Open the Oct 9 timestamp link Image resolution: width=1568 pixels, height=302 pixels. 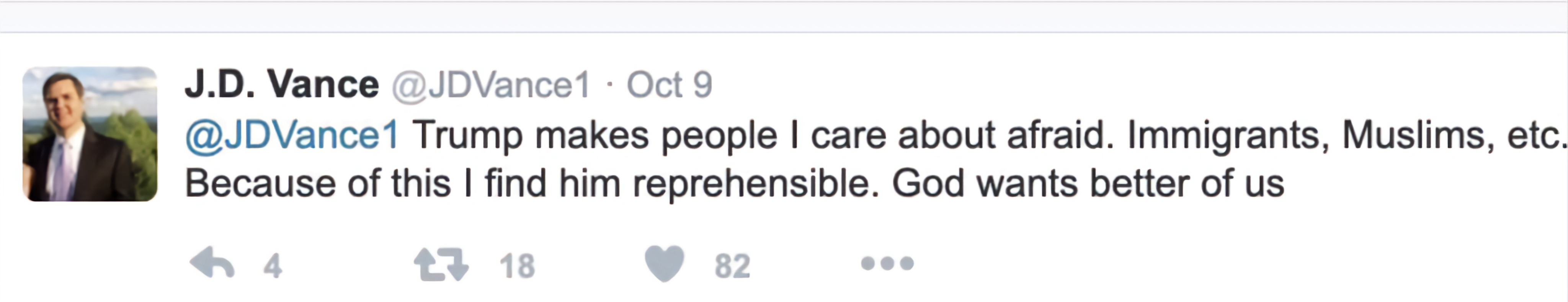[669, 85]
